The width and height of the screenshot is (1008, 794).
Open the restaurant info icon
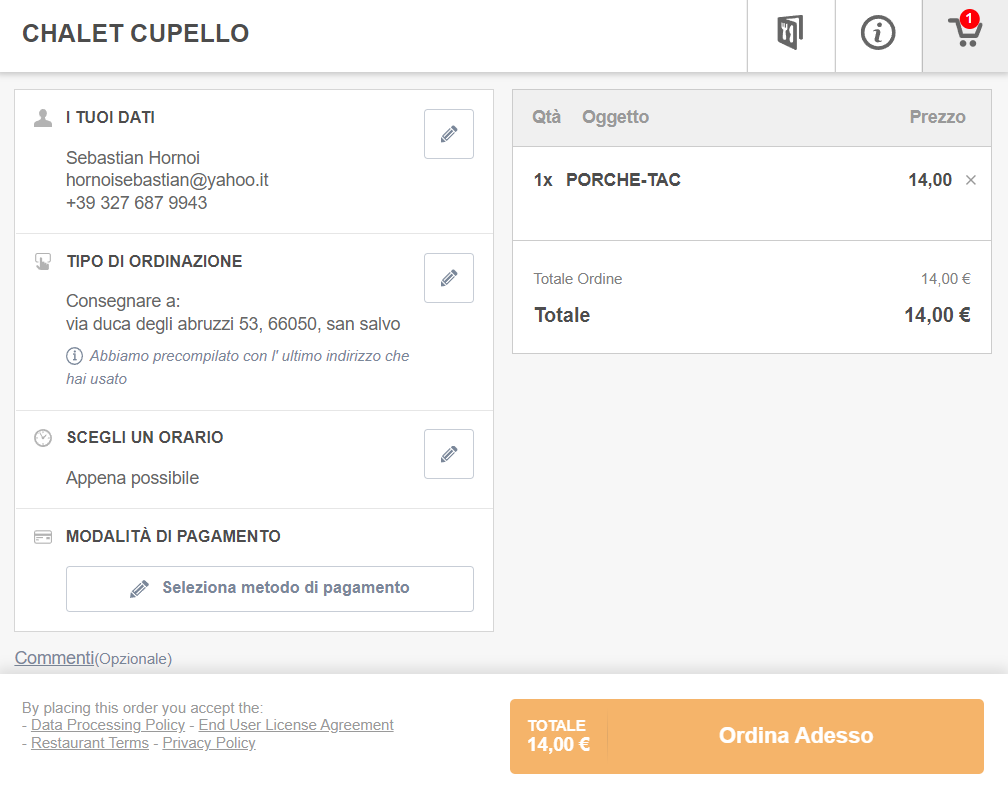click(878, 32)
